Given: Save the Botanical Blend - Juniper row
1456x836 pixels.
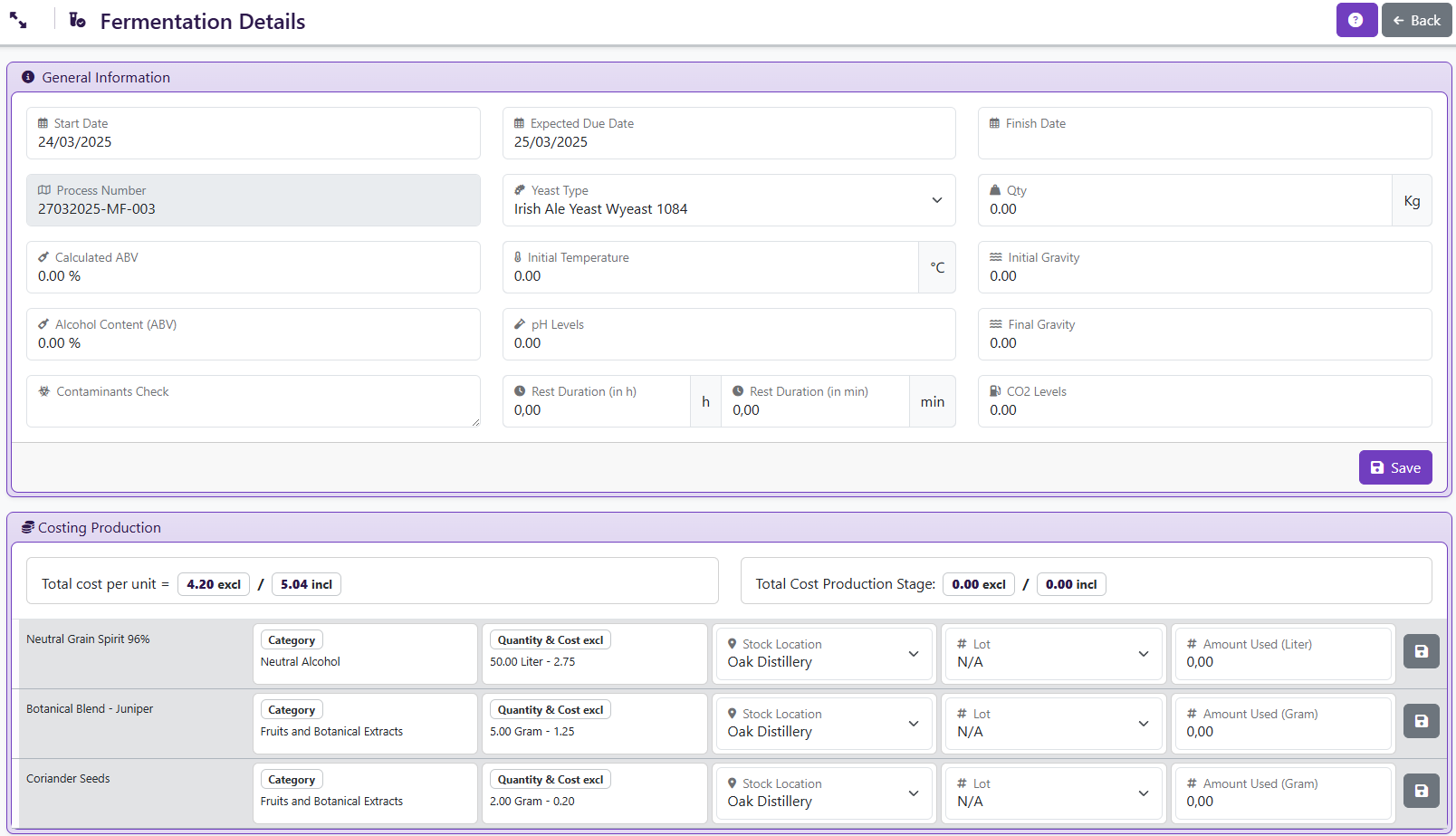Looking at the screenshot, I should coord(1421,721).
